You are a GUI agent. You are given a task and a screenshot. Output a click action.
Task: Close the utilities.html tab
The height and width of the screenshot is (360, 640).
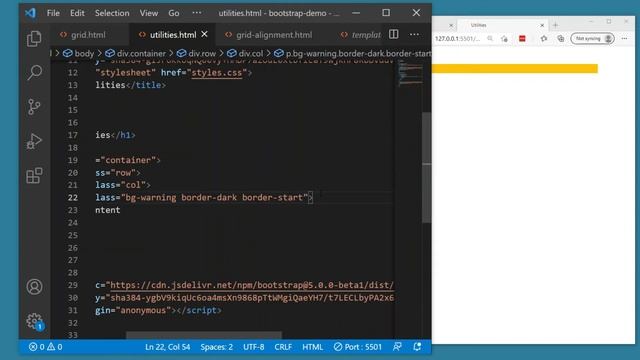(204, 34)
